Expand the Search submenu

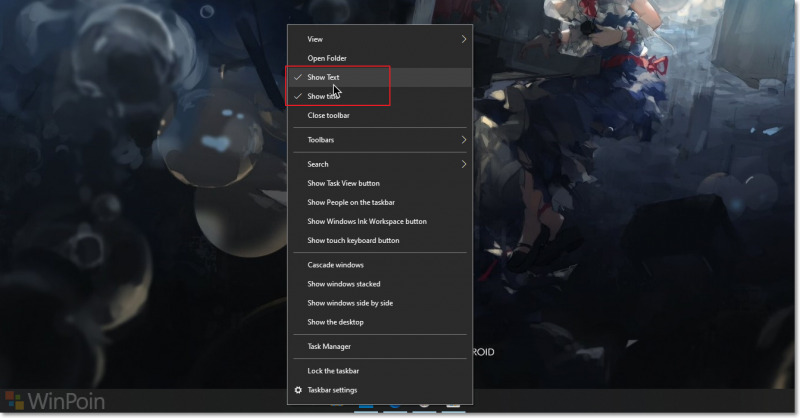click(x=380, y=164)
